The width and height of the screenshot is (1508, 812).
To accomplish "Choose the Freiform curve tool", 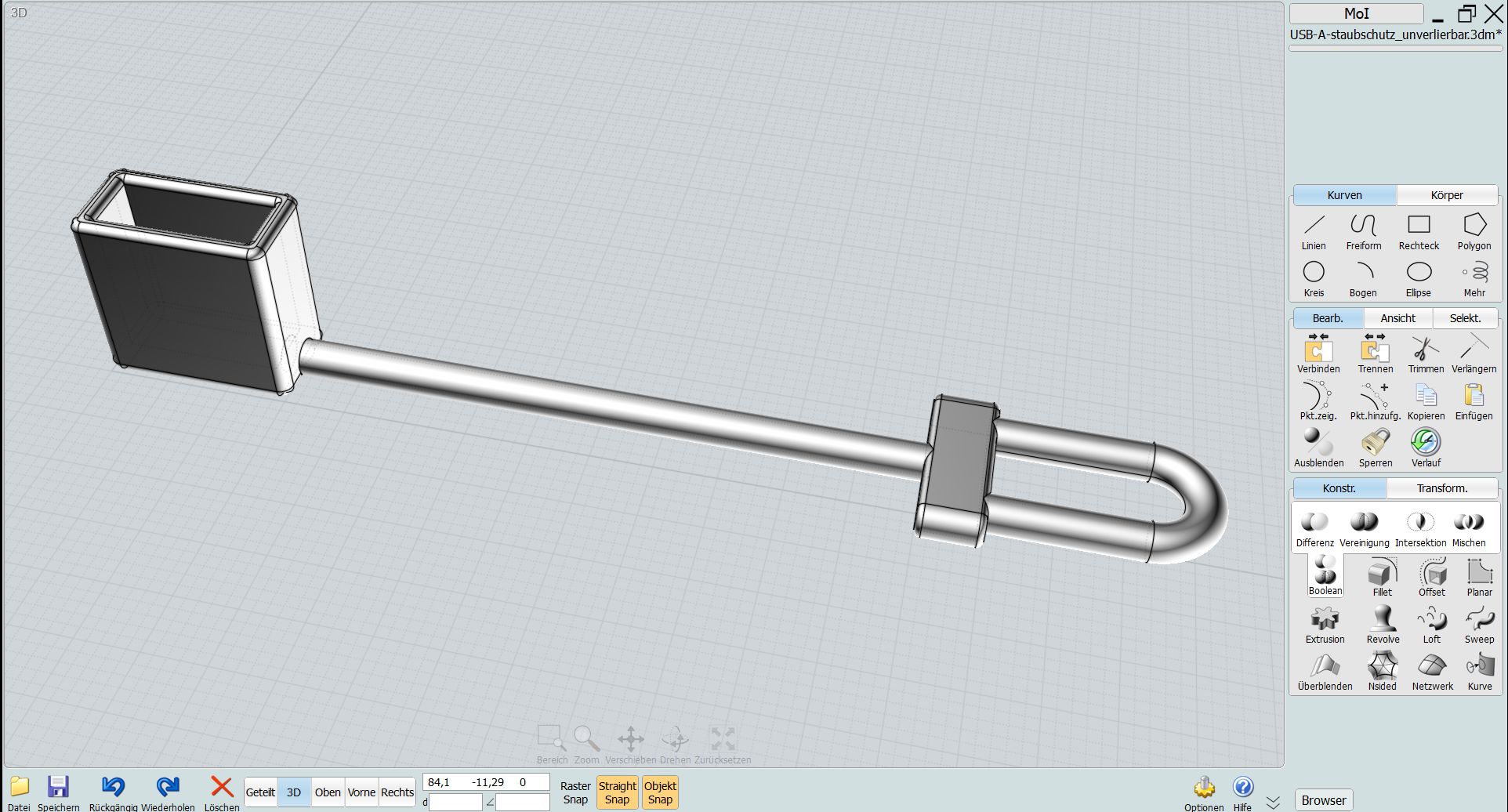I will click(x=1364, y=232).
